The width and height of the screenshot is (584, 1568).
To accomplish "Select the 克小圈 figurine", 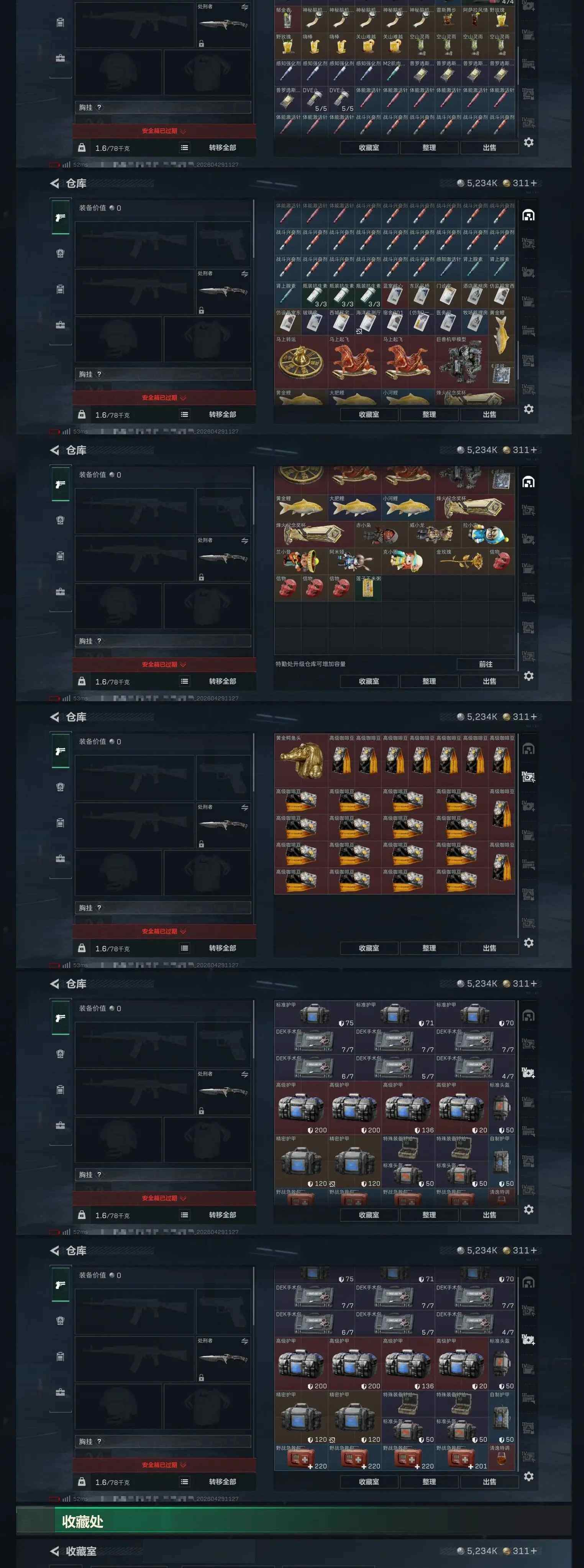I will (408, 560).
